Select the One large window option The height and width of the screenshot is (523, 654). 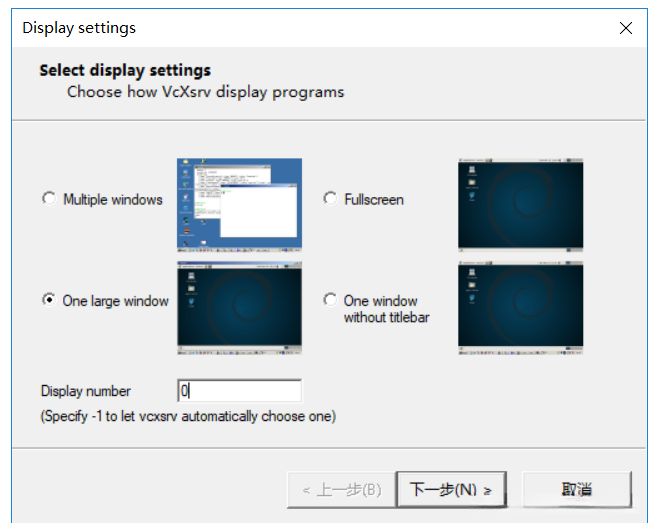point(49,300)
